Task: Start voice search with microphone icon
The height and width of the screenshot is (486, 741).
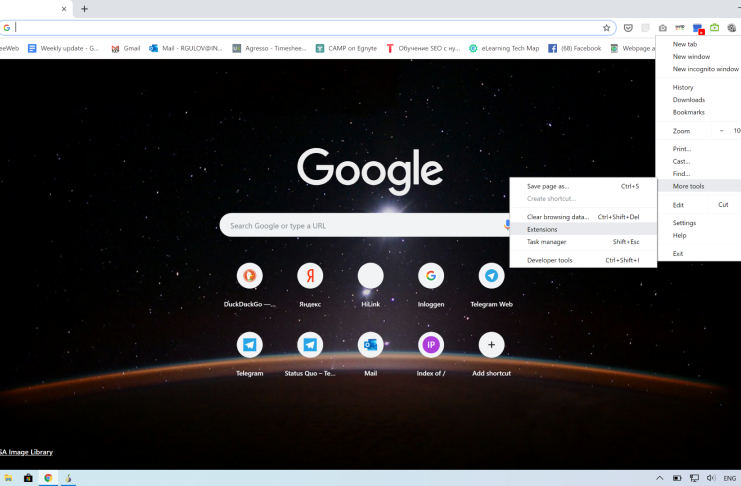Action: (x=507, y=225)
